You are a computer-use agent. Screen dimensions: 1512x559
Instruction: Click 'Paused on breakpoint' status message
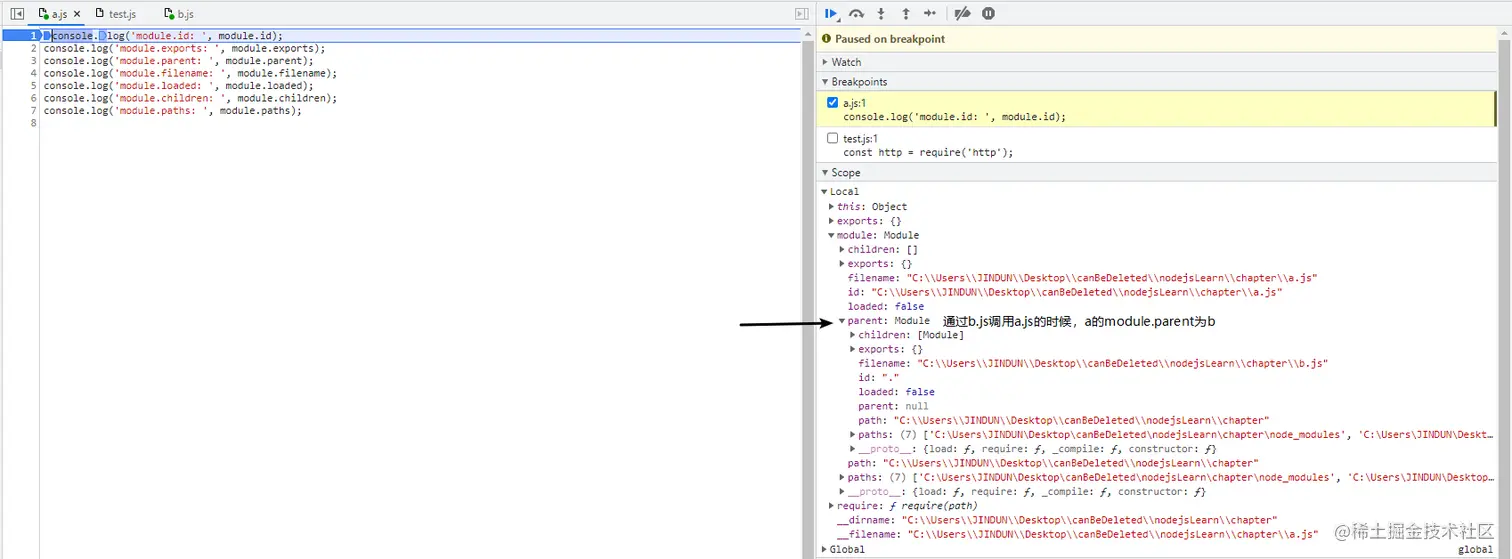click(x=890, y=39)
